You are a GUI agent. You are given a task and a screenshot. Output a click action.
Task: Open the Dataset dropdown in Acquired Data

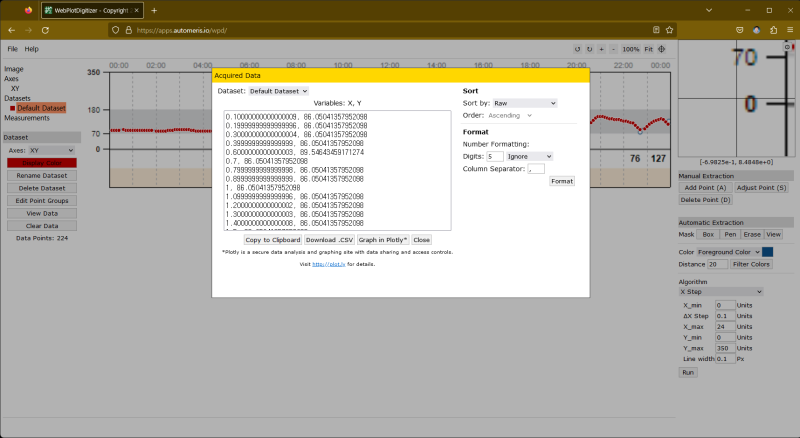[279, 91]
